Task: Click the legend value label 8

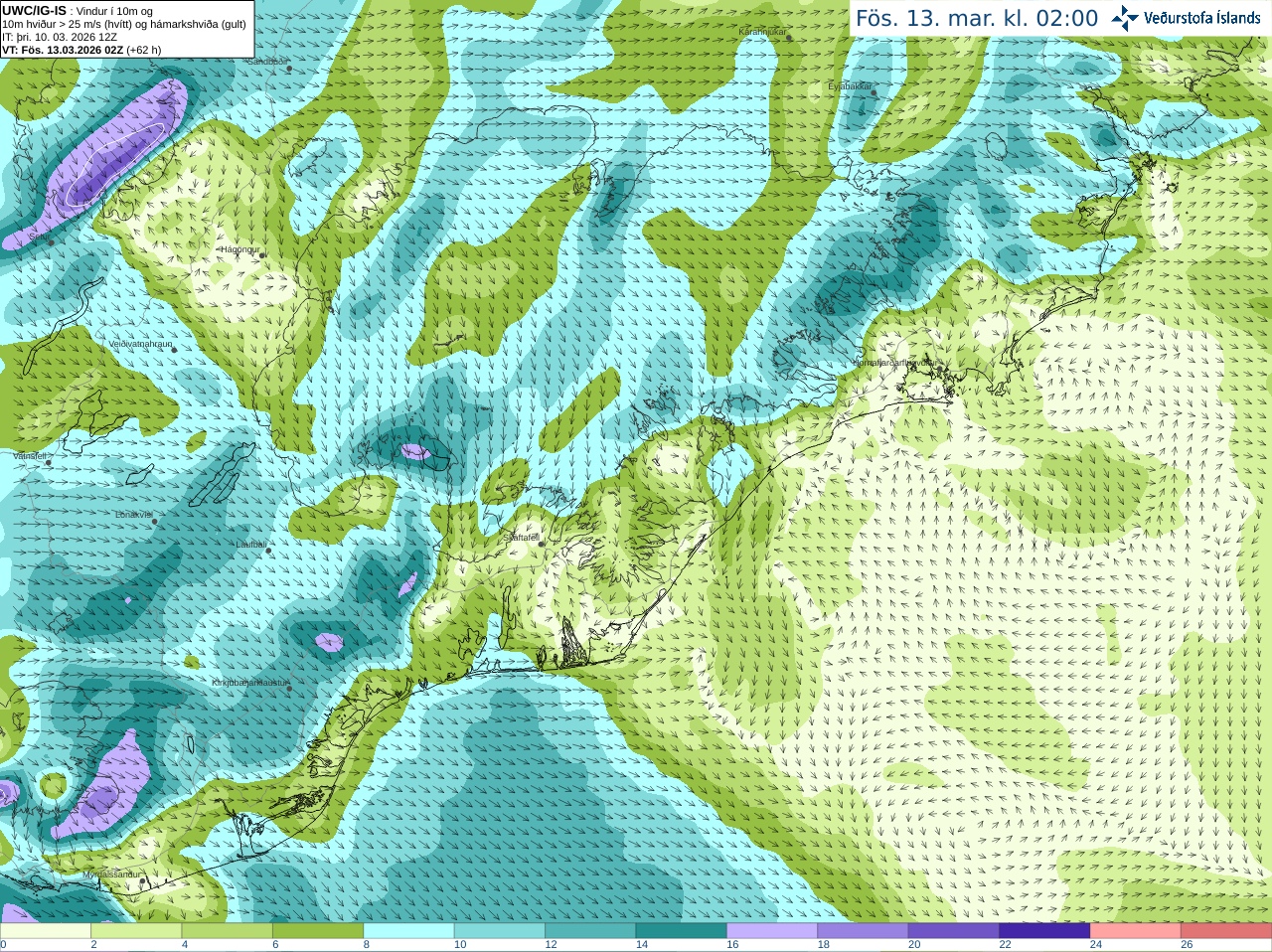Action: tap(367, 945)
